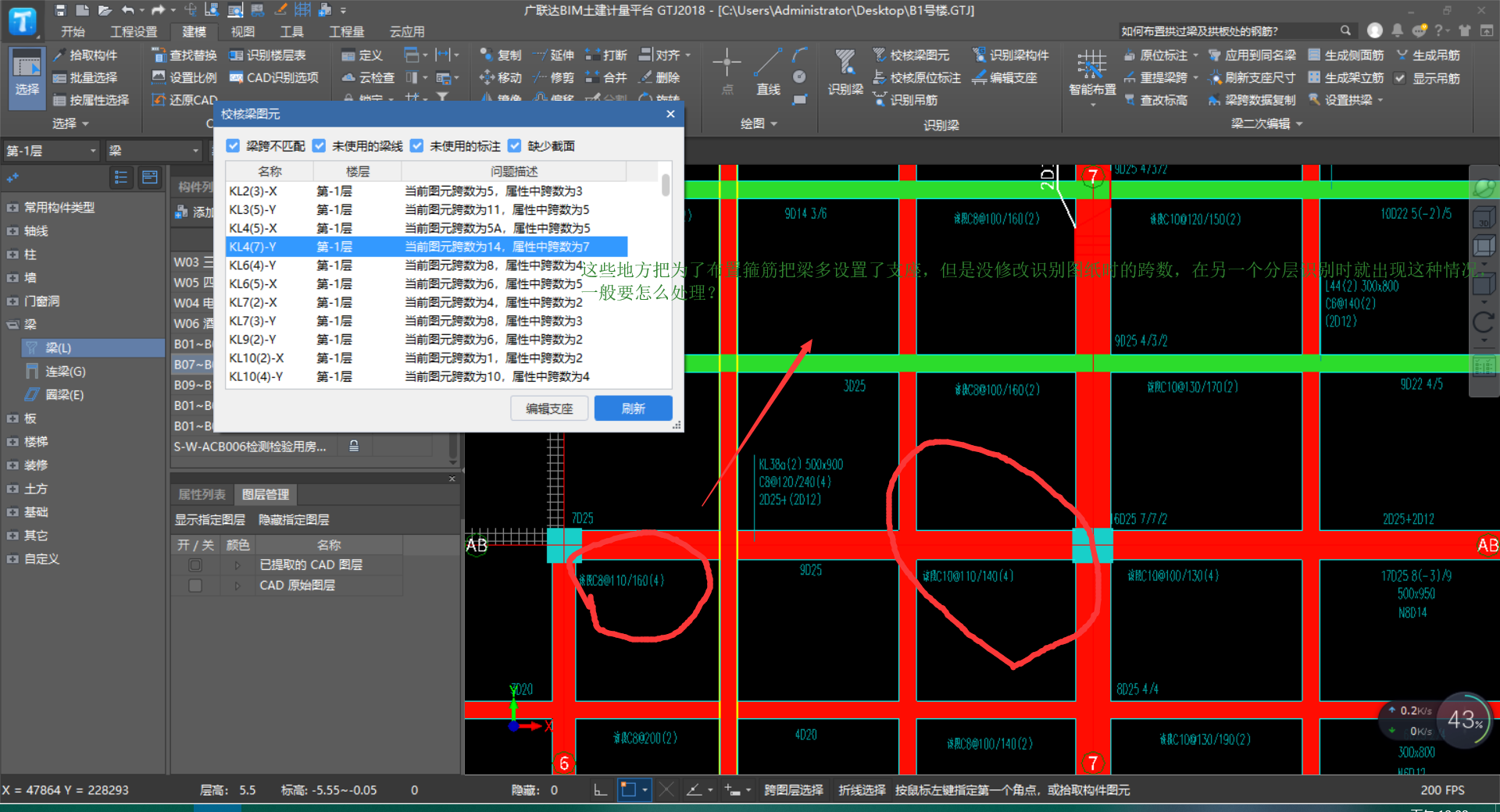Expand the 常用构件类型 tree node

click(12, 208)
